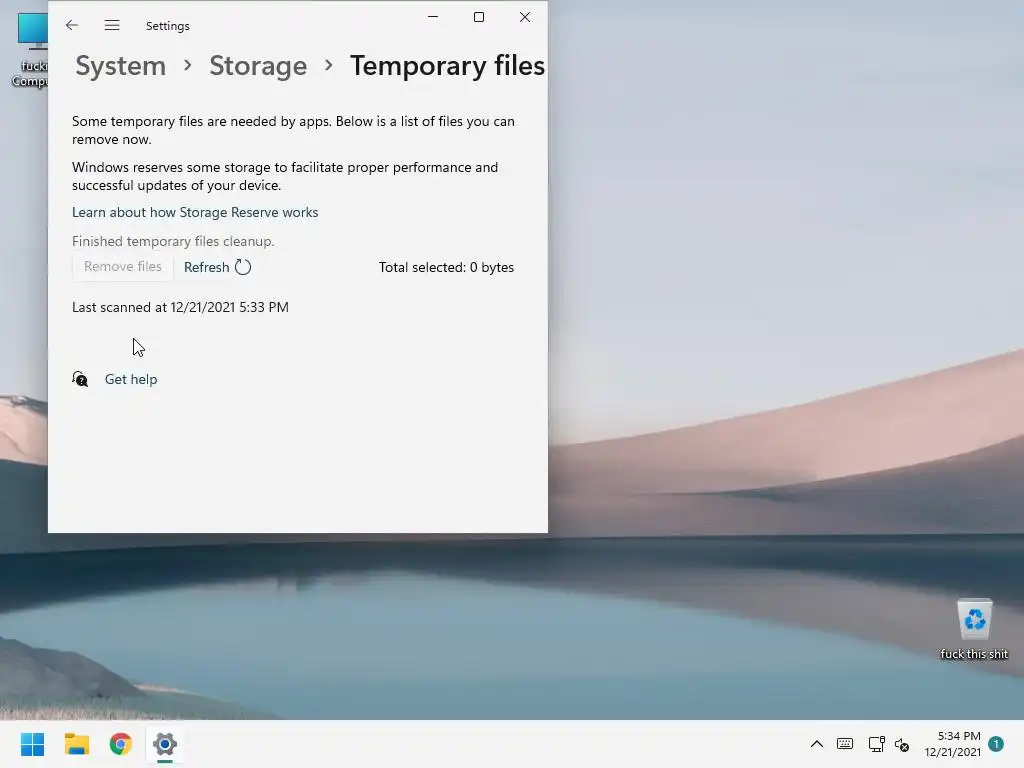Image resolution: width=1024 pixels, height=768 pixels.
Task: Open the clock and date flyout
Action: point(953,744)
